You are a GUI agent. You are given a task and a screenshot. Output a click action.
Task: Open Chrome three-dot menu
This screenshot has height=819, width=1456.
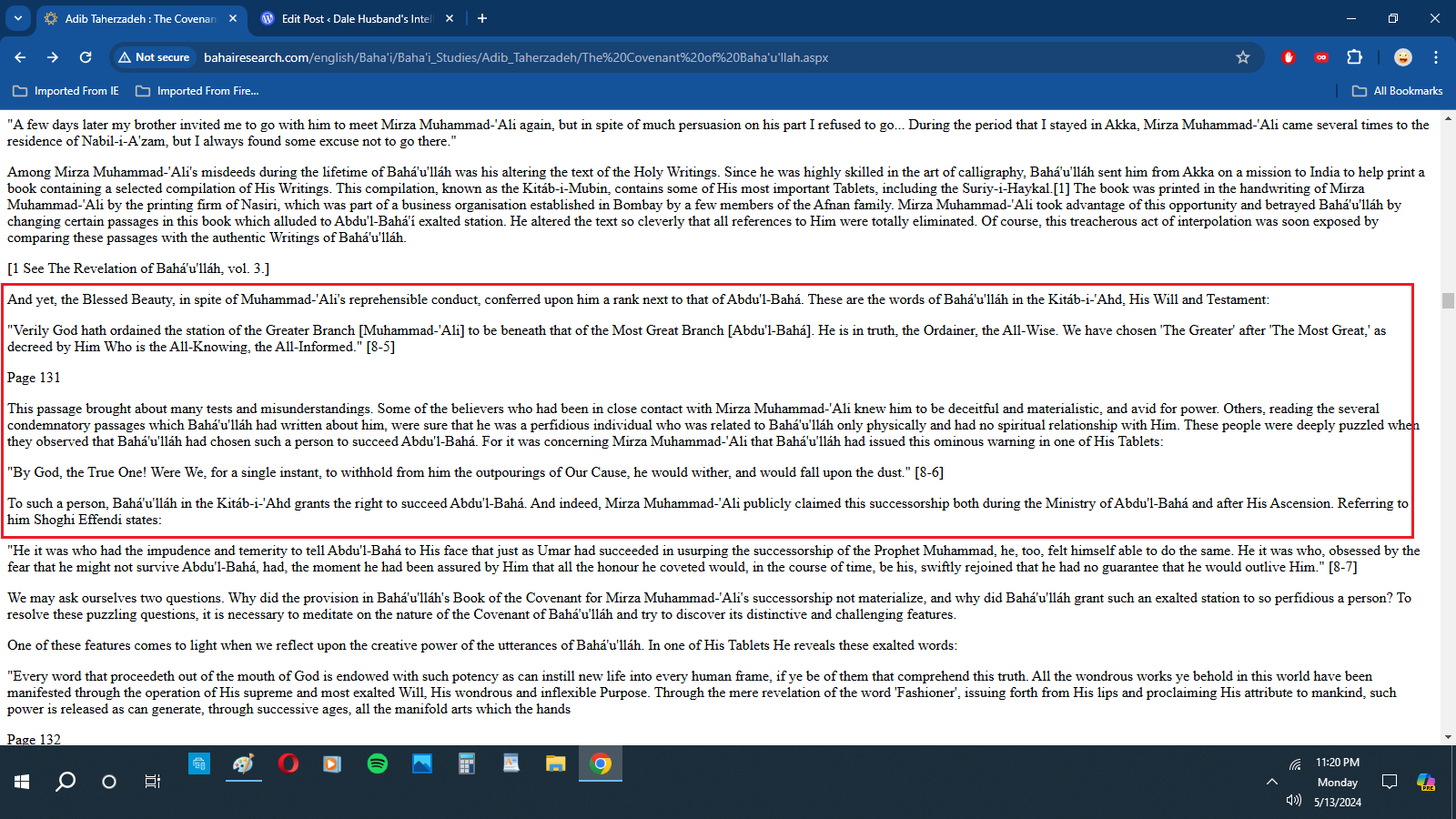pyautogui.click(x=1436, y=57)
